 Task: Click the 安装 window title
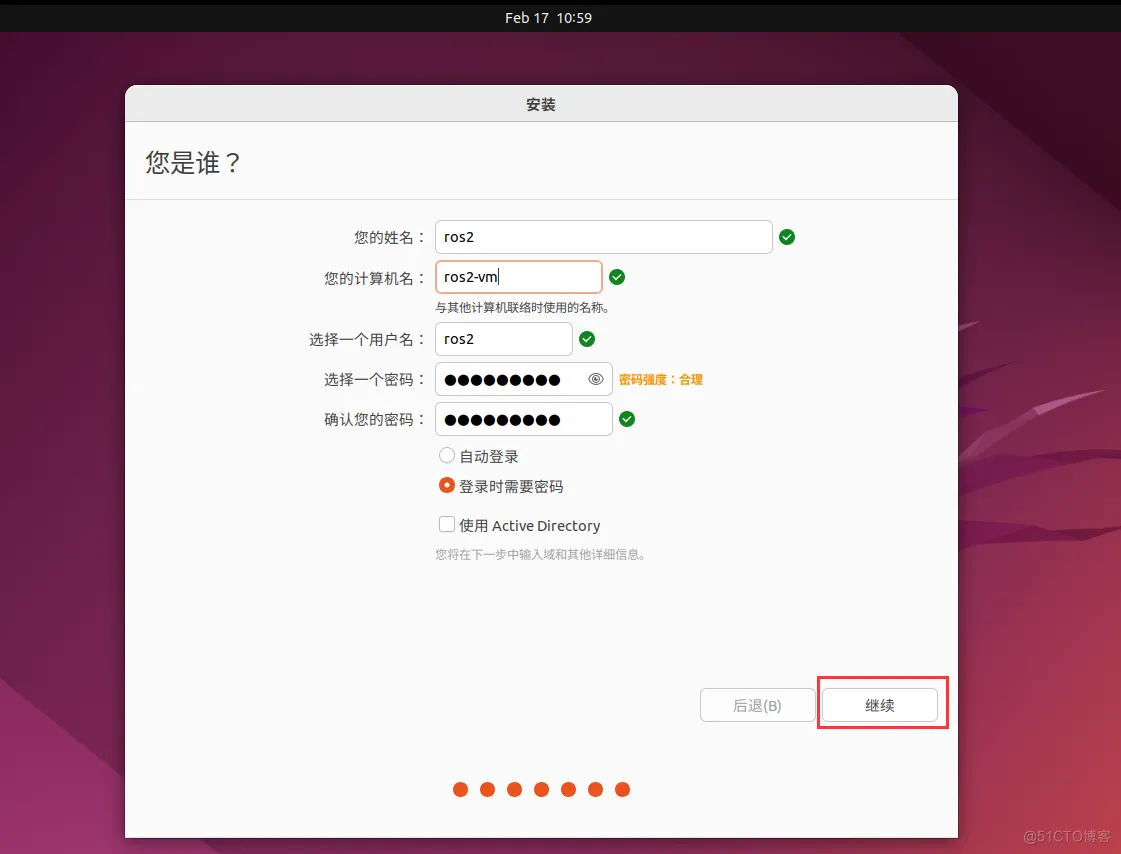[540, 104]
